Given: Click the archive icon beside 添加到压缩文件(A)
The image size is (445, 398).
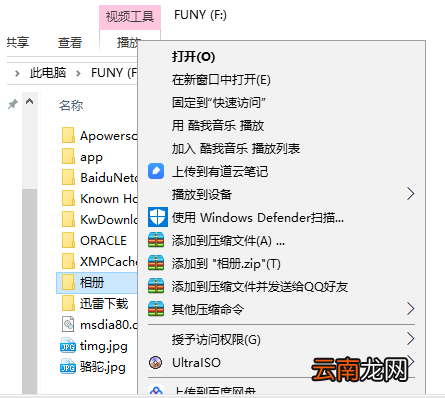Looking at the screenshot, I should (x=156, y=240).
